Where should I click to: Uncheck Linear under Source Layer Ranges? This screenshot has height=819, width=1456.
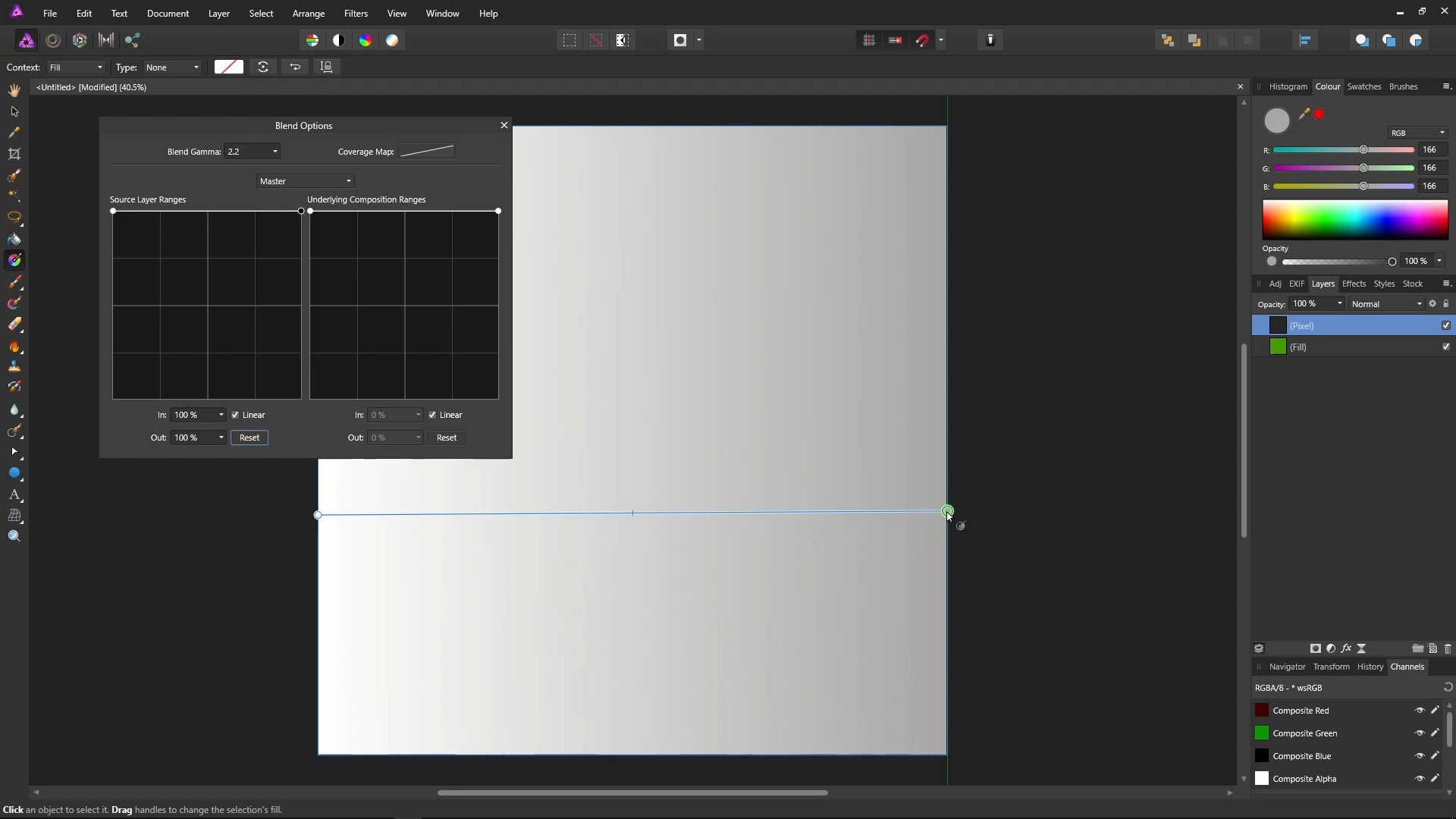click(x=236, y=415)
